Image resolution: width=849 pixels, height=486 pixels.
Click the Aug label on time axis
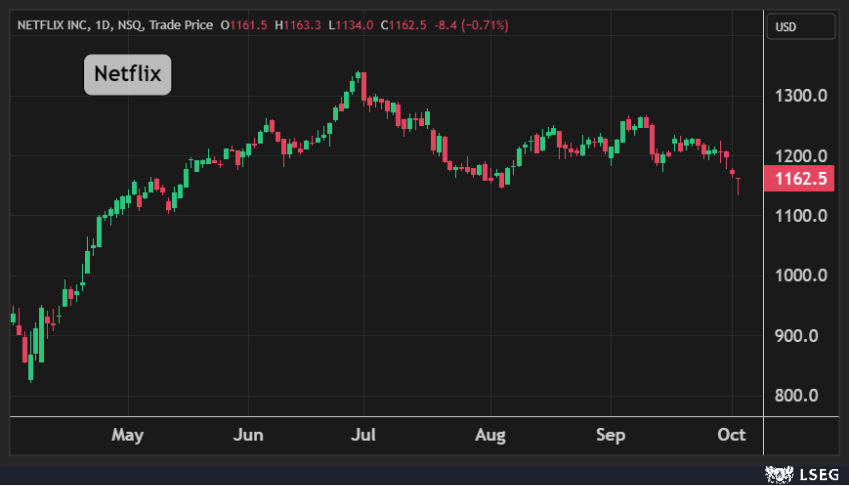click(x=490, y=435)
